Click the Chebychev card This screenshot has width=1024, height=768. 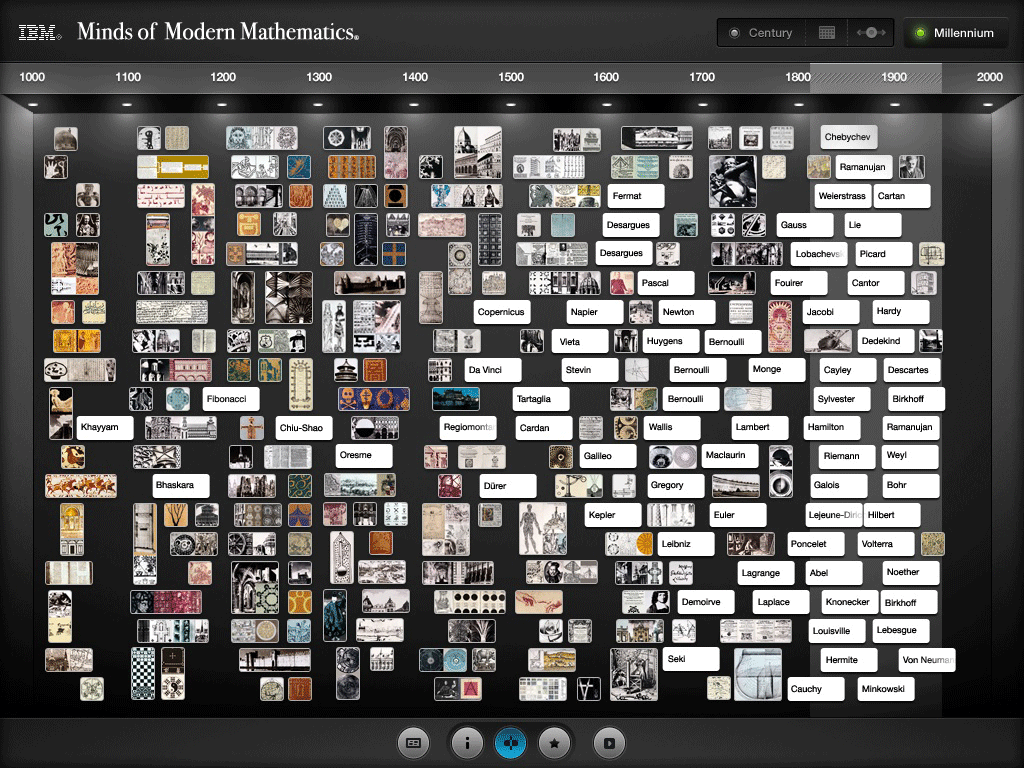(848, 137)
